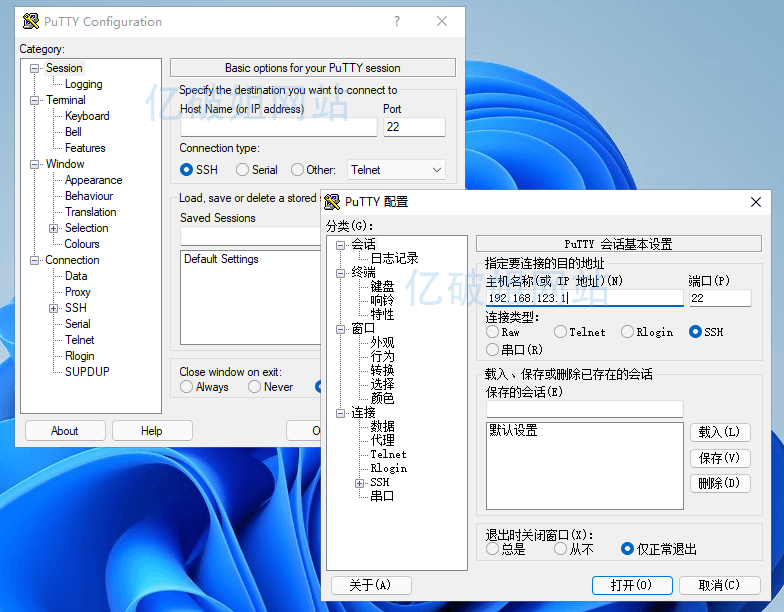784x612 pixels.
Task: Click the 打开(O) button
Action: click(630, 585)
